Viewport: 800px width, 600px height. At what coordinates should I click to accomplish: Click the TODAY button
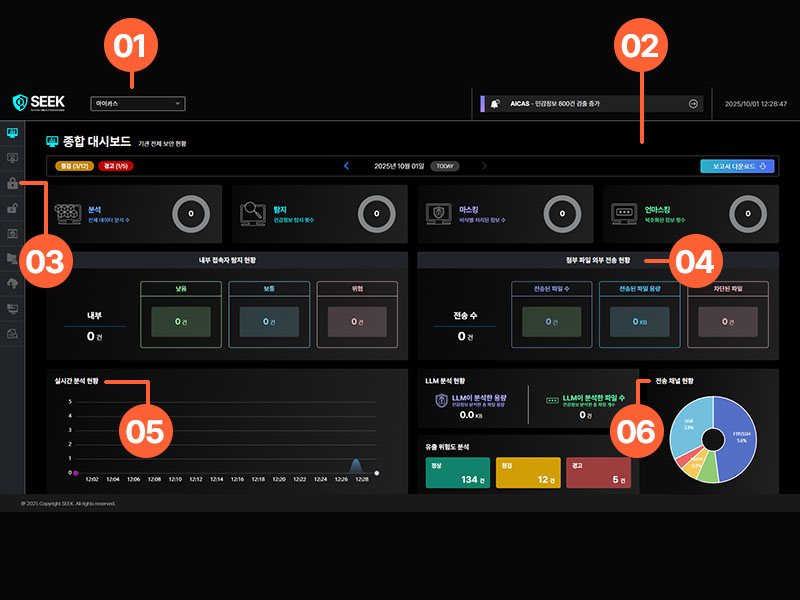point(444,166)
